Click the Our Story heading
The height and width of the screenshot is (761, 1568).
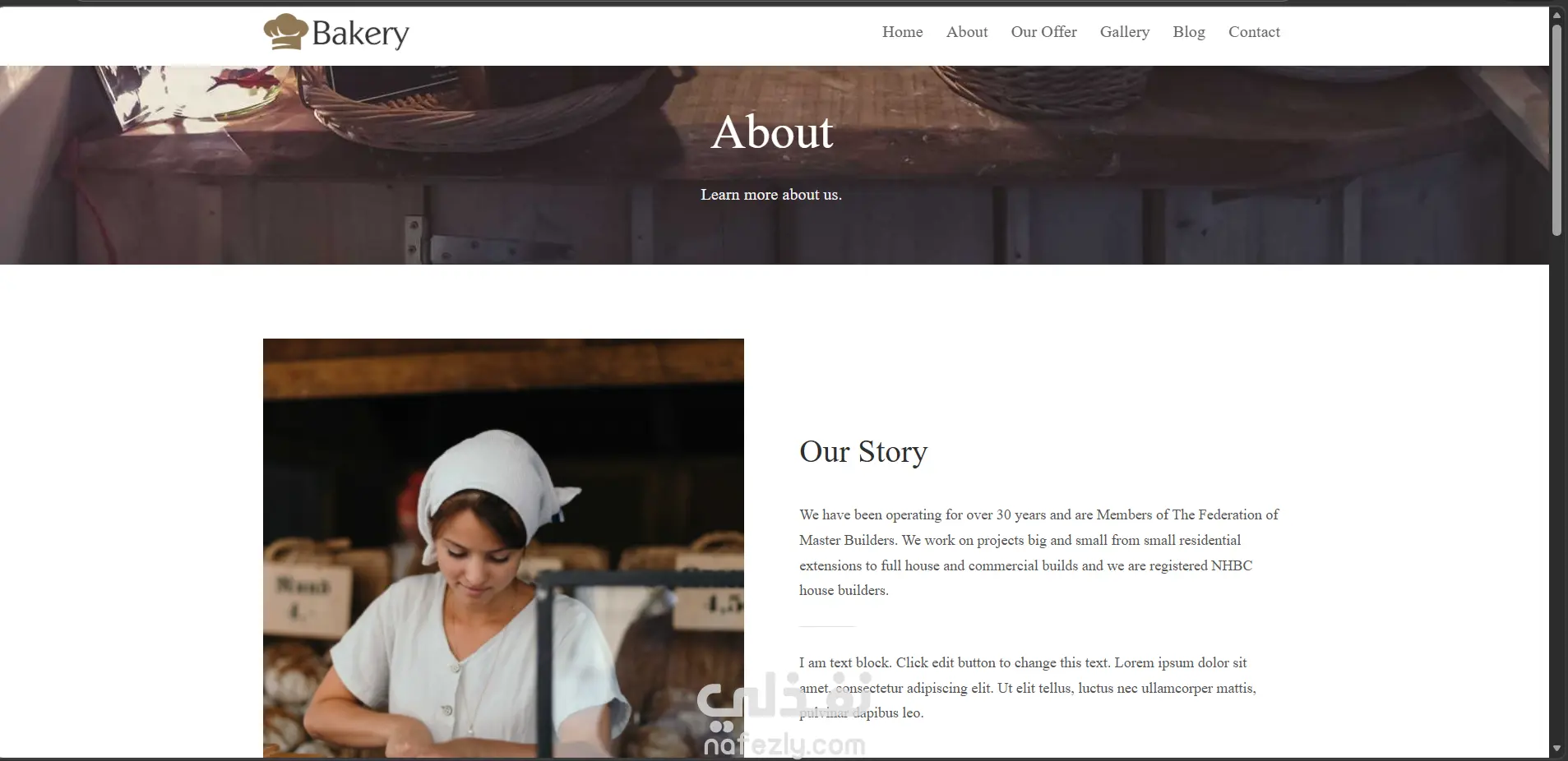(863, 451)
